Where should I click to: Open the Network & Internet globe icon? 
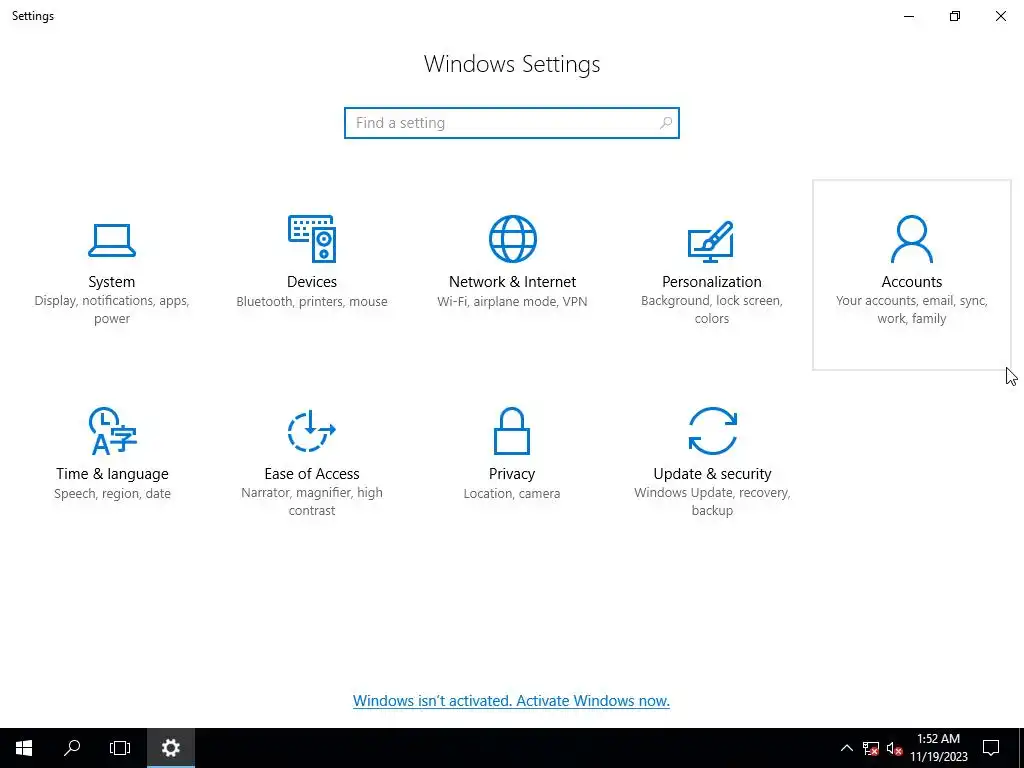tap(513, 239)
